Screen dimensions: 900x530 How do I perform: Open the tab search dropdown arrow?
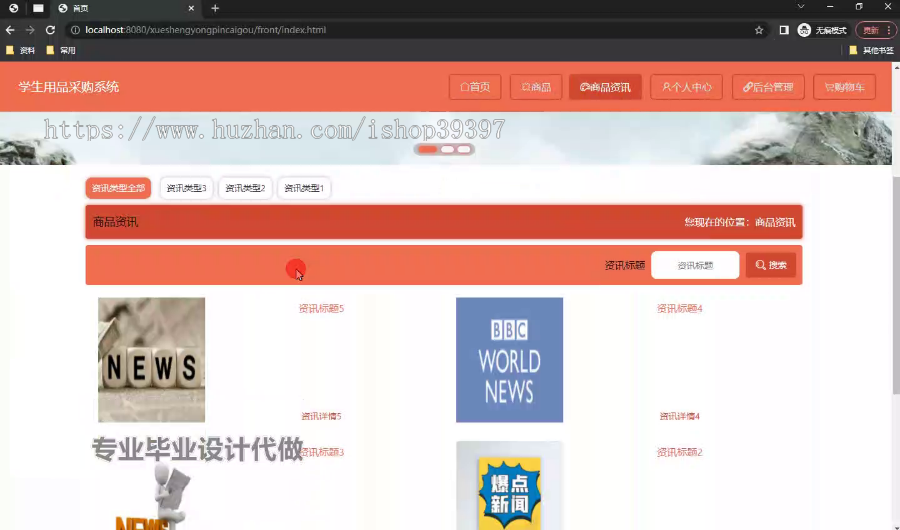(x=801, y=7)
